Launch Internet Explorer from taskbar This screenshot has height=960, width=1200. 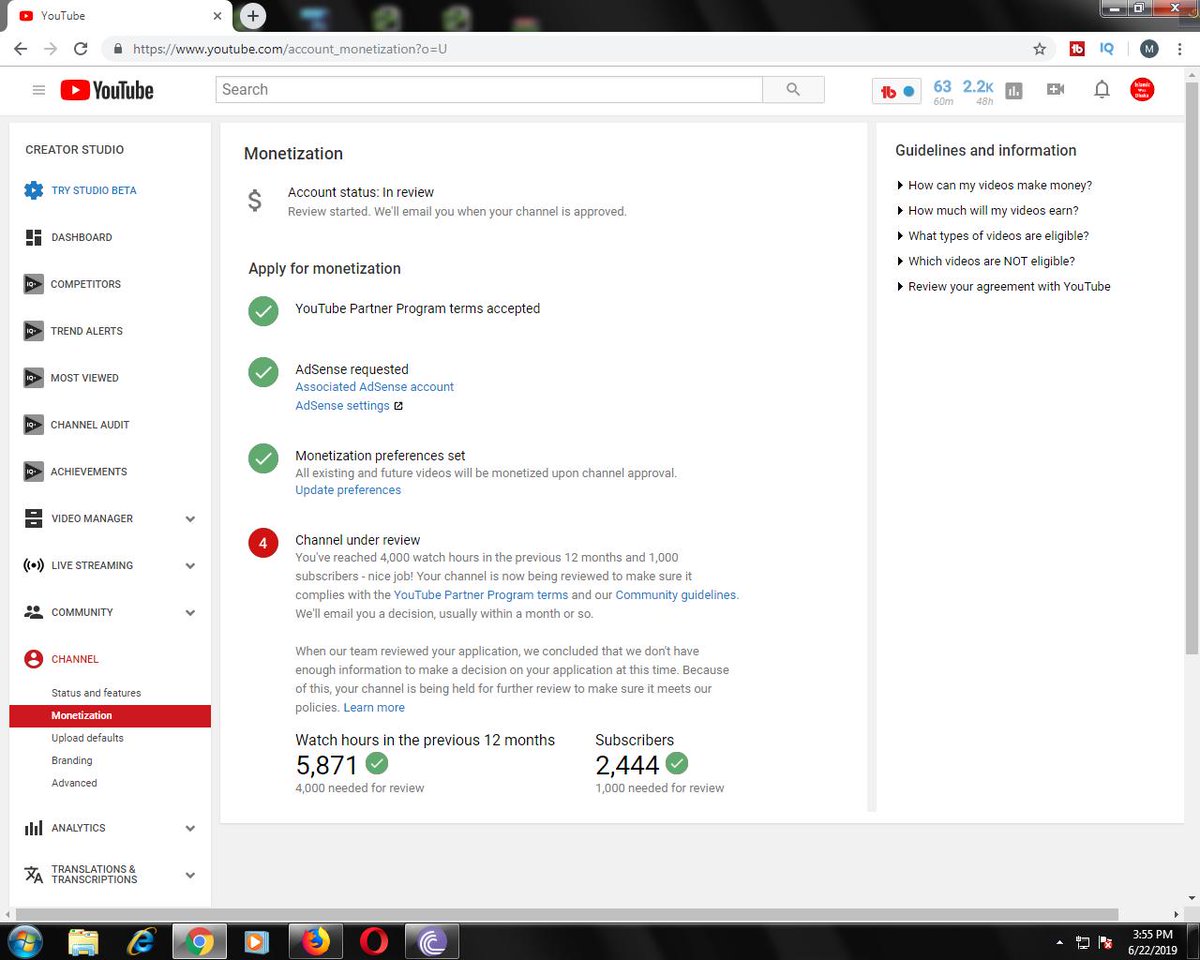click(x=141, y=941)
